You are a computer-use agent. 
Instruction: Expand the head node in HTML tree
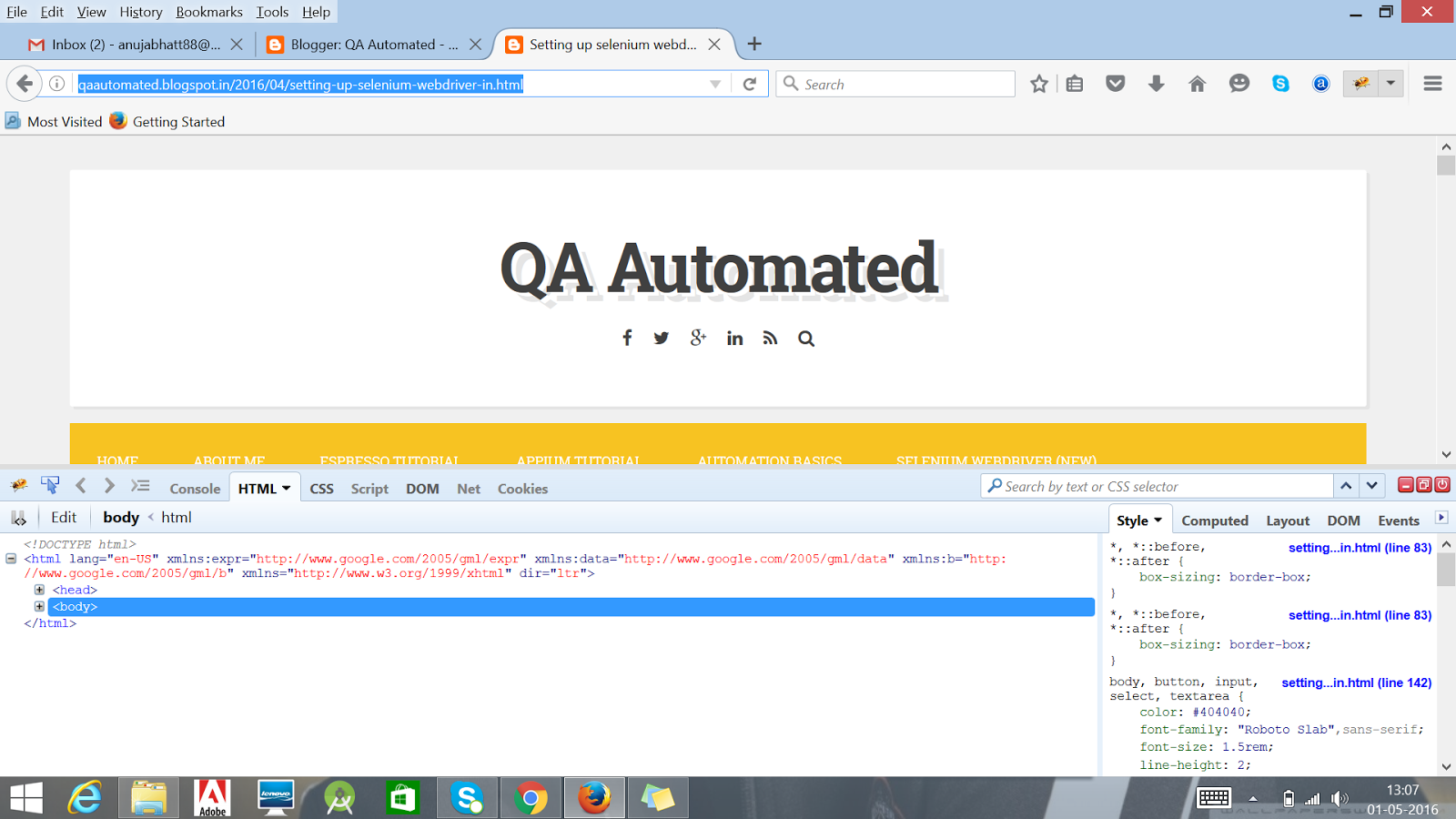(x=39, y=590)
